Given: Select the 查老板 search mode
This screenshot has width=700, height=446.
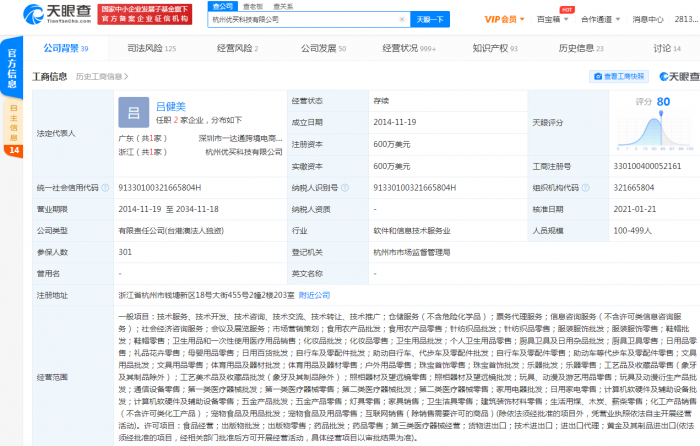Looking at the screenshot, I should 253,5.
